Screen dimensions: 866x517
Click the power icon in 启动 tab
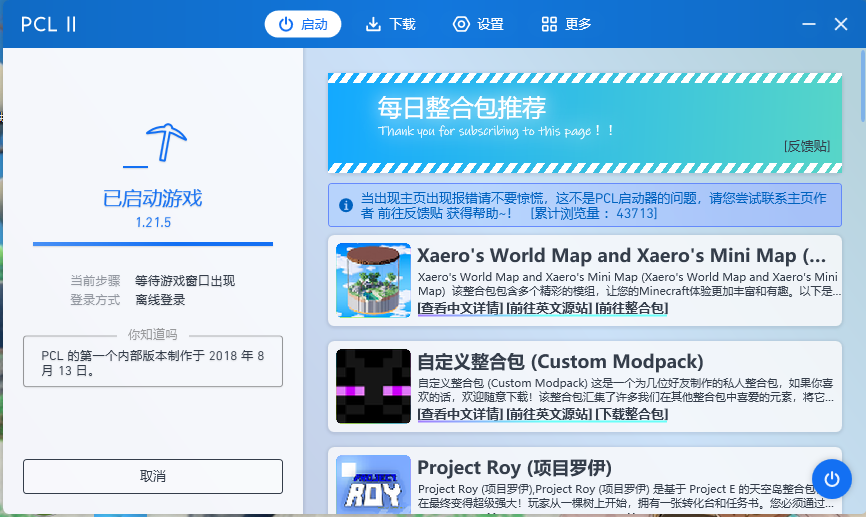(x=286, y=24)
